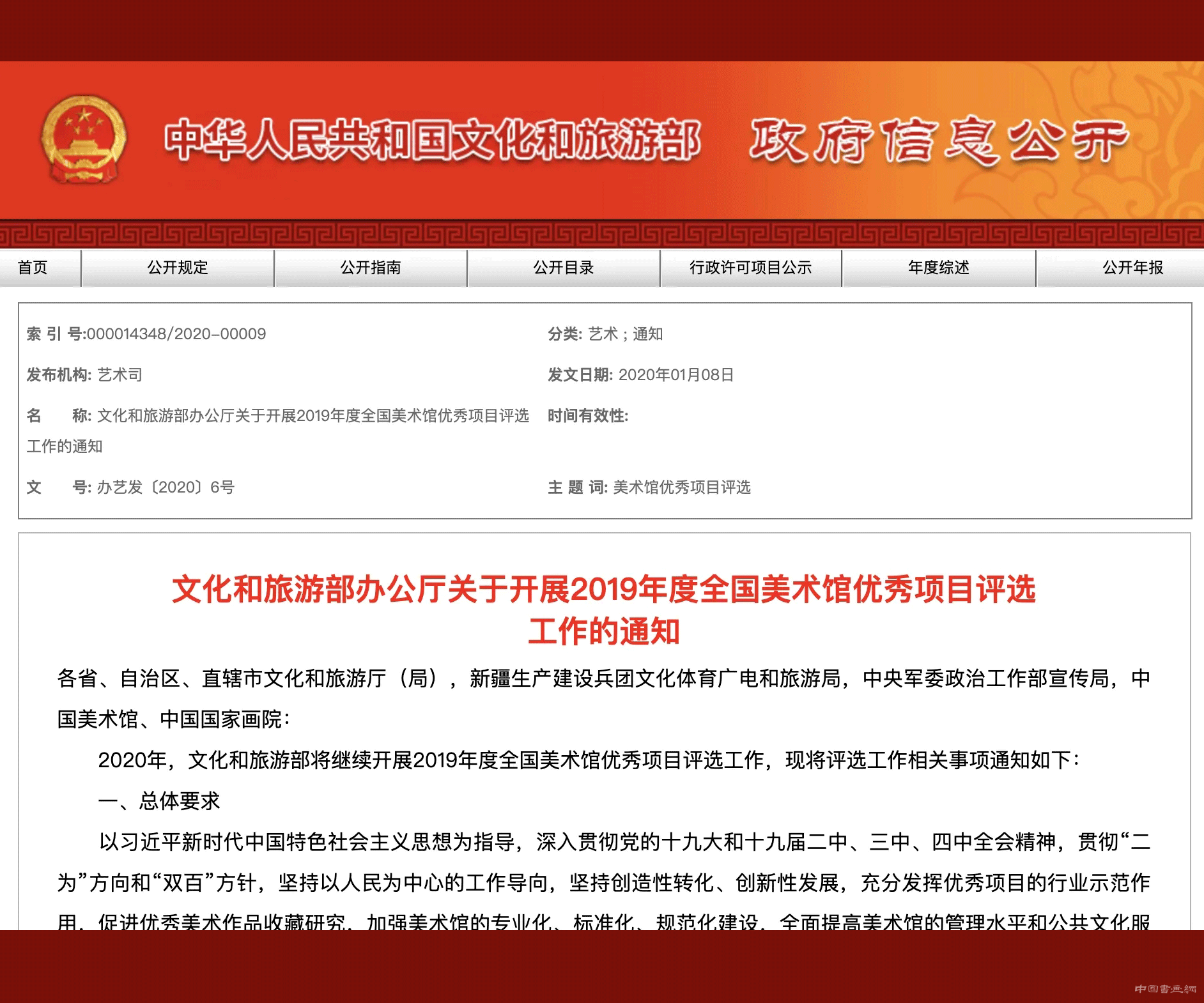This screenshot has height=1003, width=1204.
Task: Click the 名称 field document title text
Action: click(x=278, y=431)
